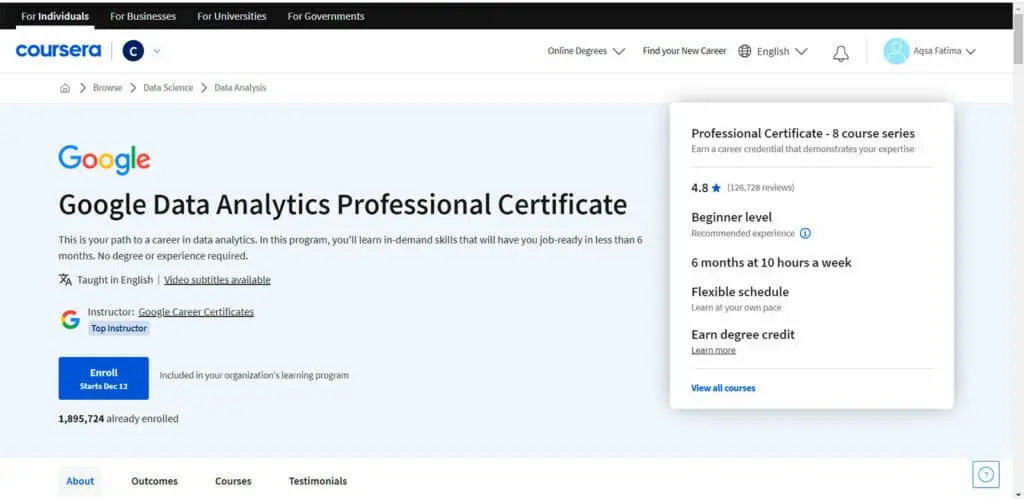Screen dimensions: 1024x499
Task: Go to Browse breadcrumb
Action: pyautogui.click(x=107, y=88)
